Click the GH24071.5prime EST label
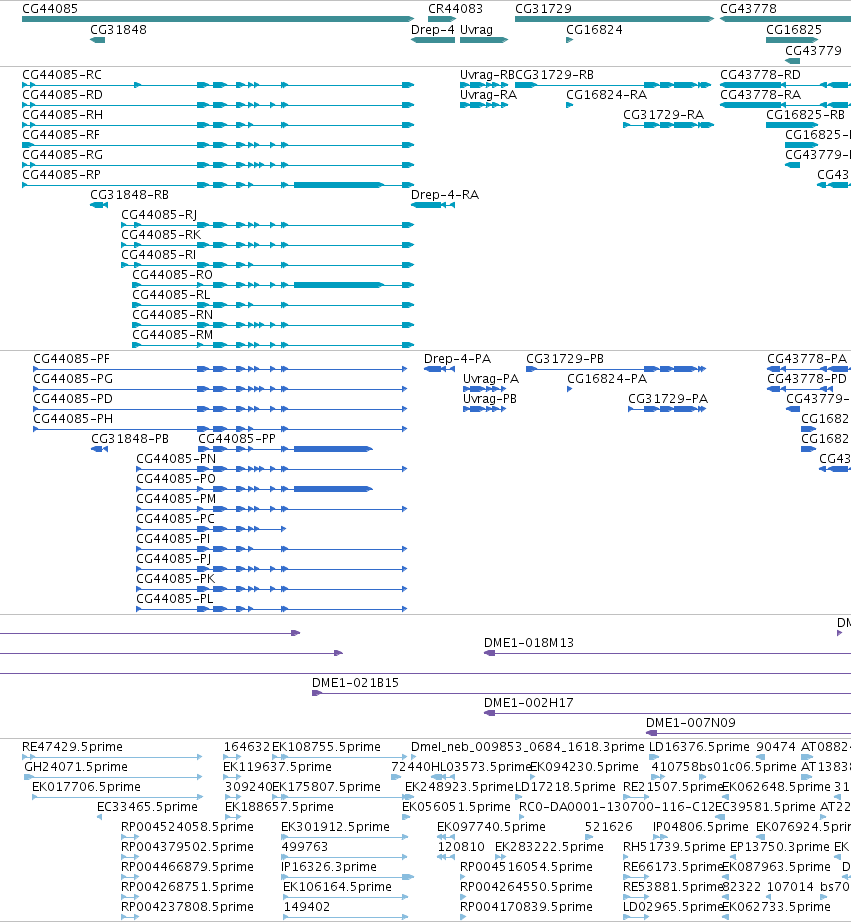This screenshot has width=851, height=922. point(76,767)
